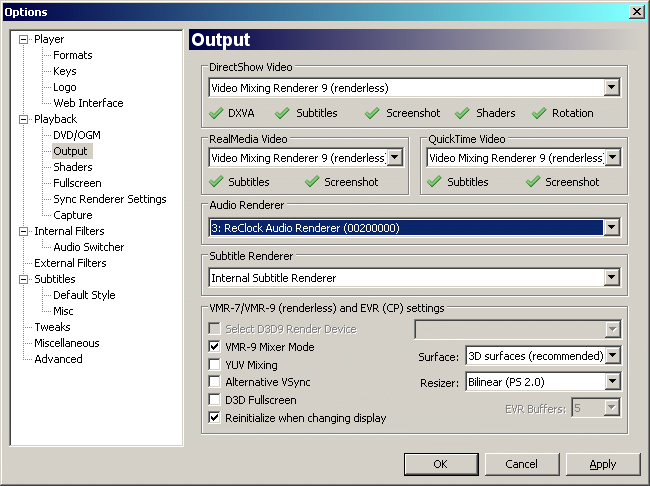
Task: Select DVD/OGM tree item
Action: (x=77, y=135)
